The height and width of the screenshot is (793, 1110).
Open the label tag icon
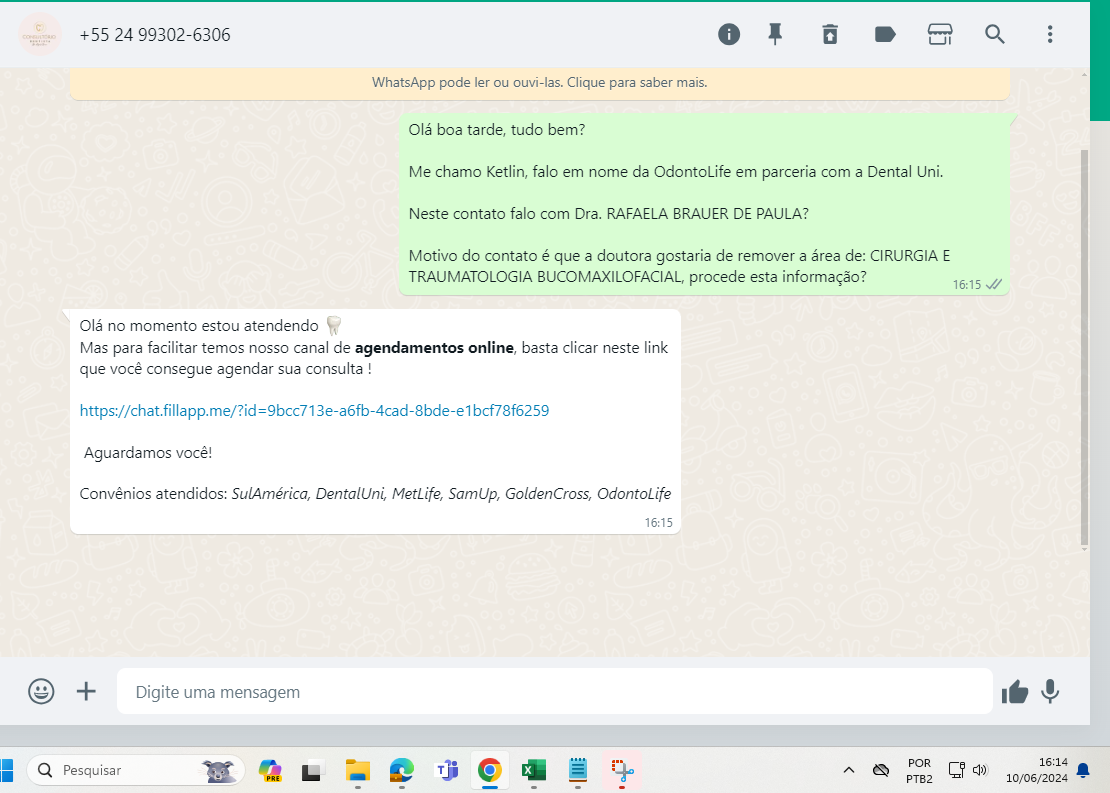(x=885, y=34)
